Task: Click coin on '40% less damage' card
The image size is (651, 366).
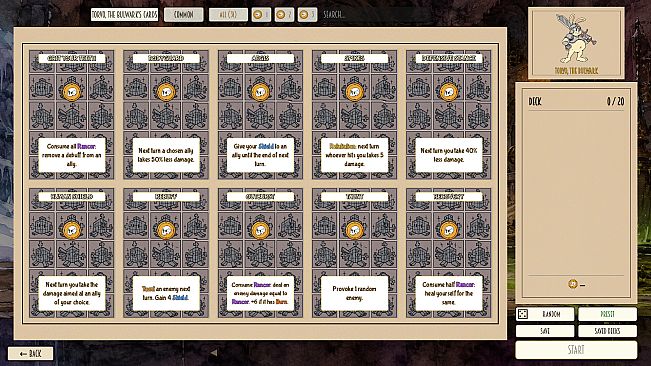Action: [x=448, y=92]
